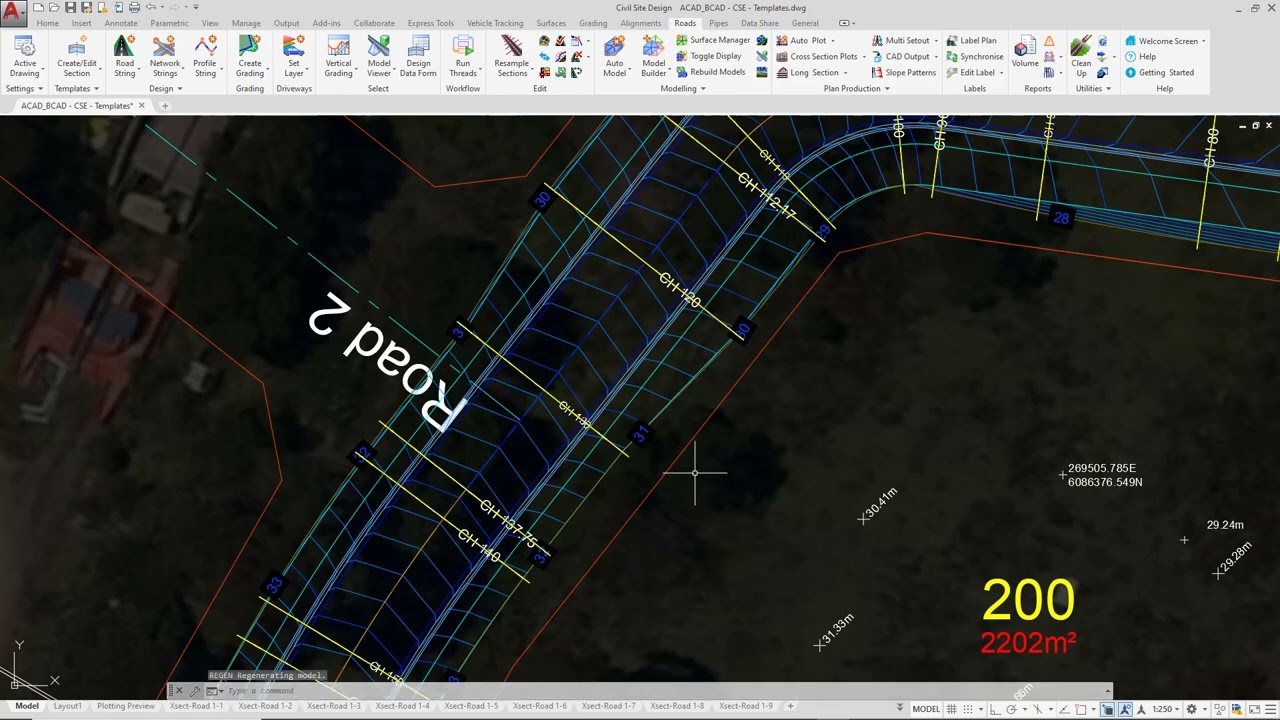Switch to the Home ribbon tab
This screenshot has height=720, width=1280.
(47, 23)
